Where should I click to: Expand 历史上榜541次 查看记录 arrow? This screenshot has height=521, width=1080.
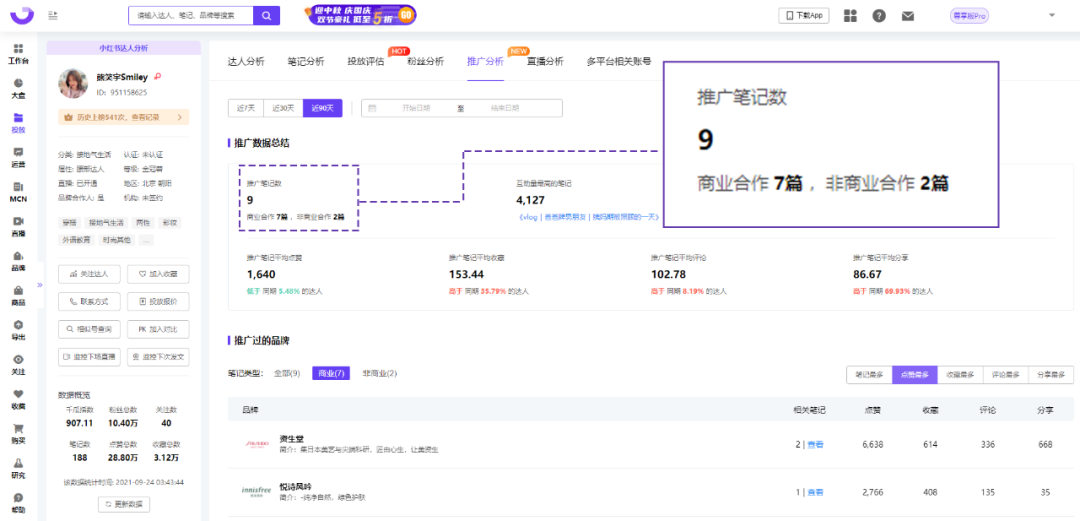click(x=179, y=117)
